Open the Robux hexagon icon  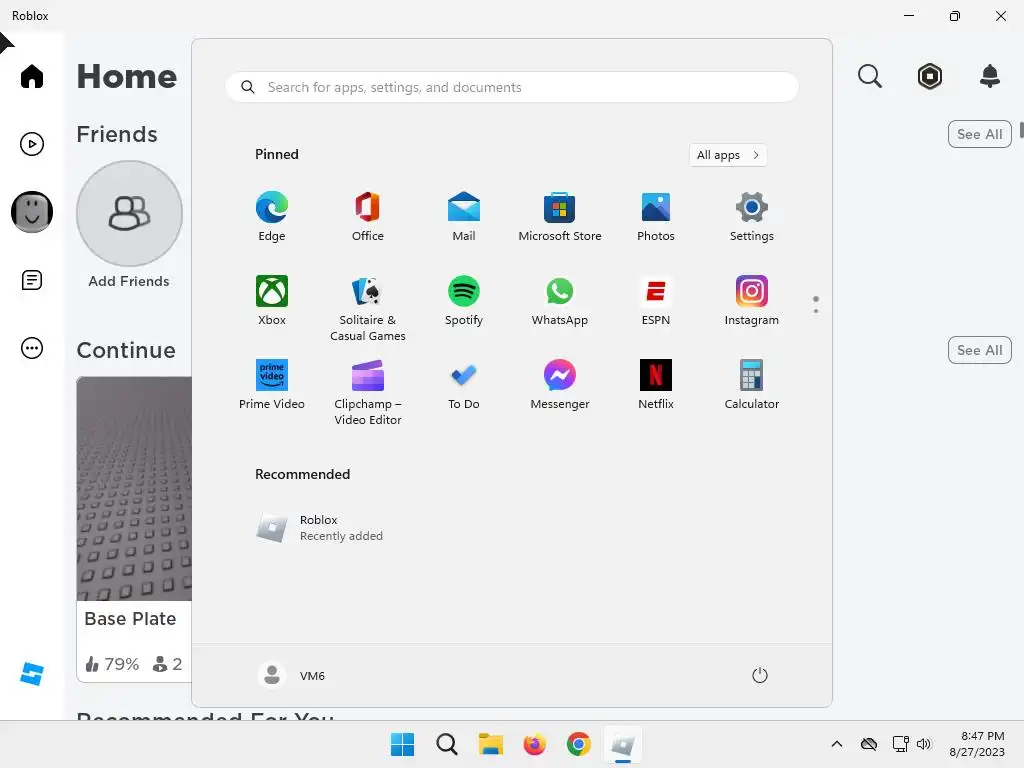click(929, 76)
